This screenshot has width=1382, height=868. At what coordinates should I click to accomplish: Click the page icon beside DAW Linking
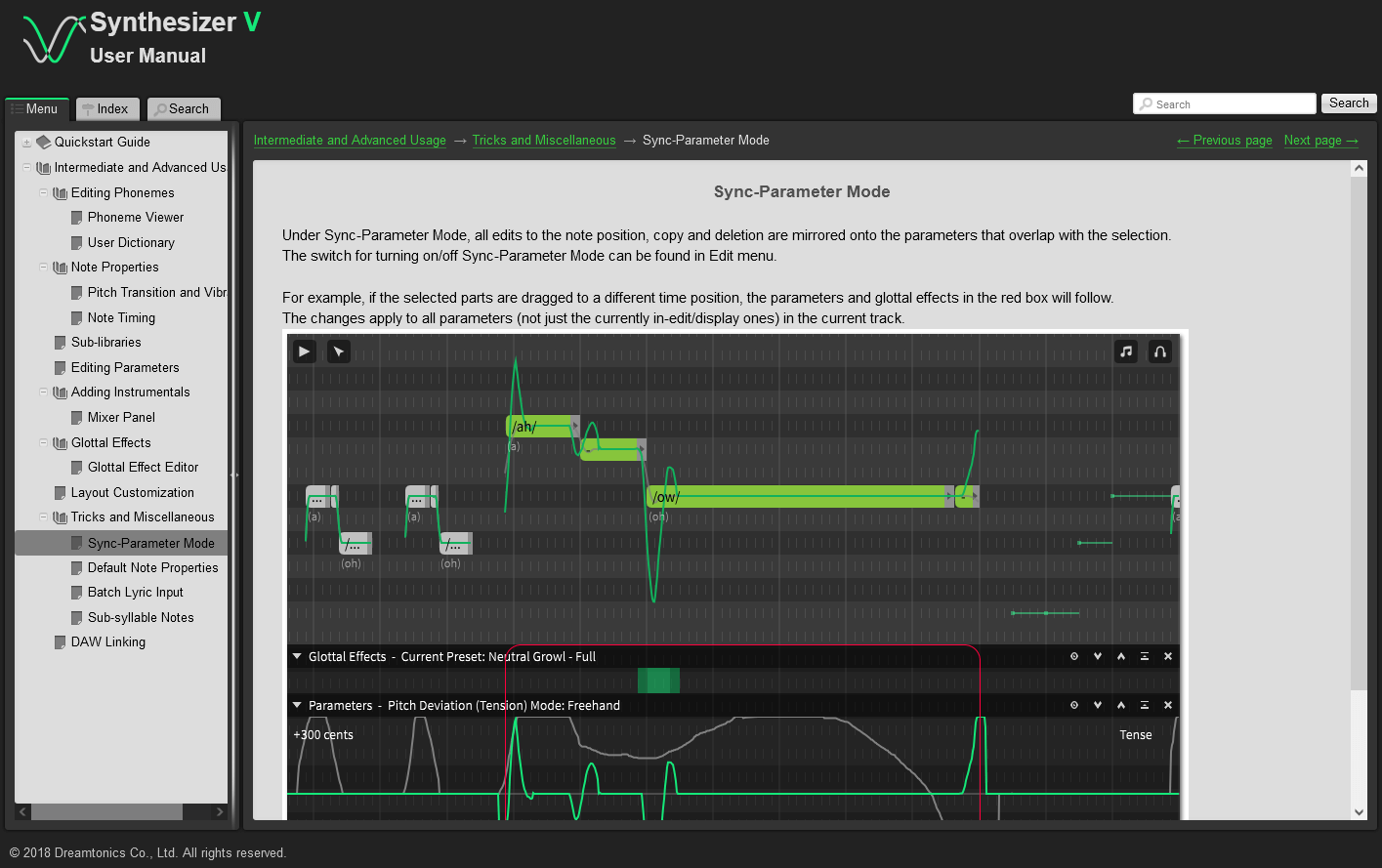tap(61, 642)
